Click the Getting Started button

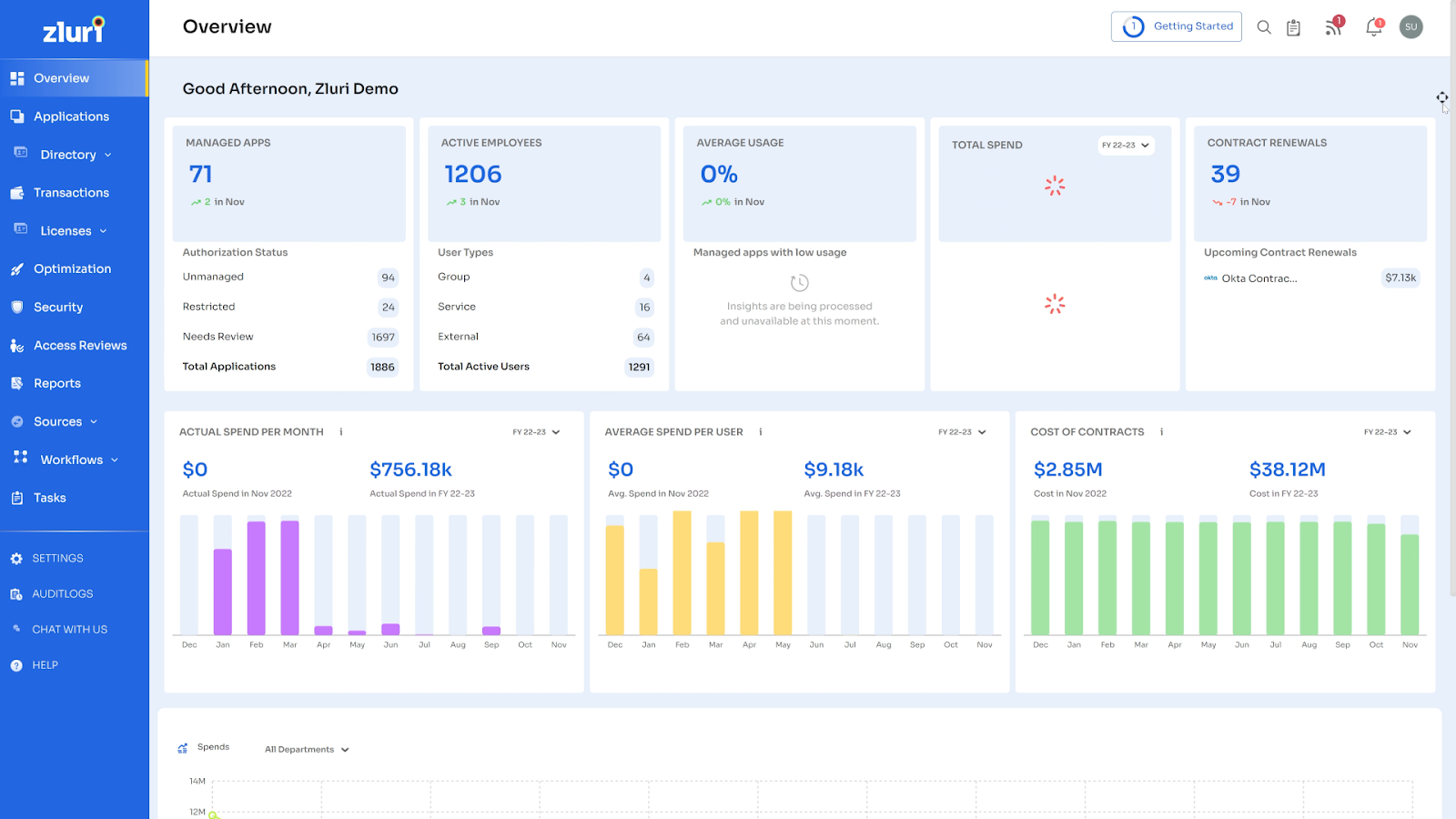coord(1177,26)
